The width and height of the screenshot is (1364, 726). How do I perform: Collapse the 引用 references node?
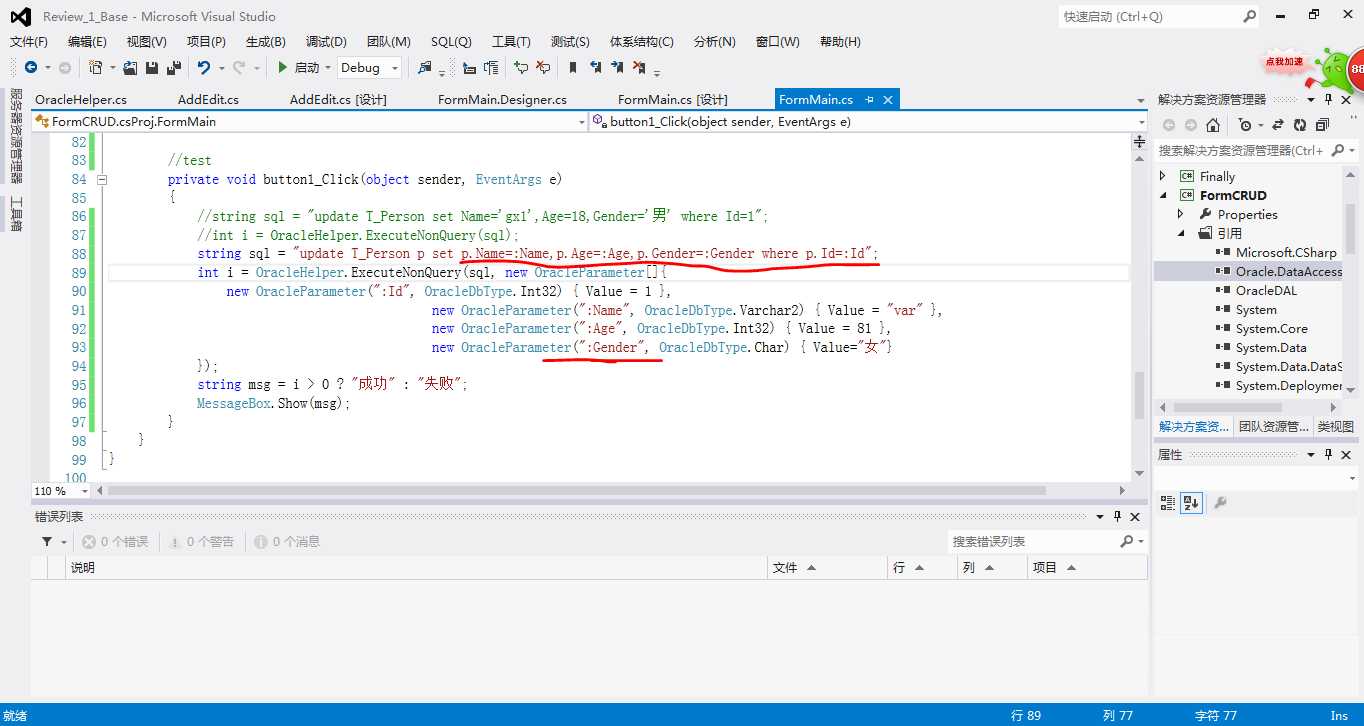pyautogui.click(x=1181, y=233)
